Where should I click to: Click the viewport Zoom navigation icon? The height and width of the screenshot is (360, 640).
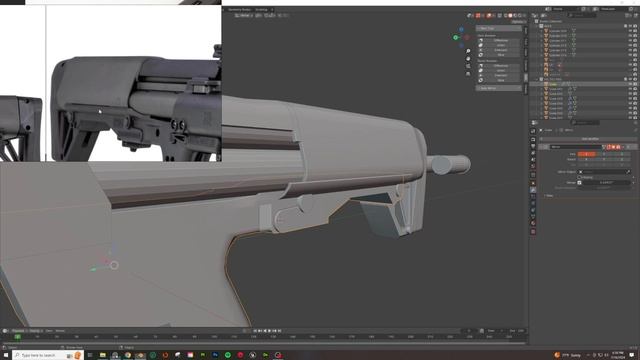pos(468,51)
